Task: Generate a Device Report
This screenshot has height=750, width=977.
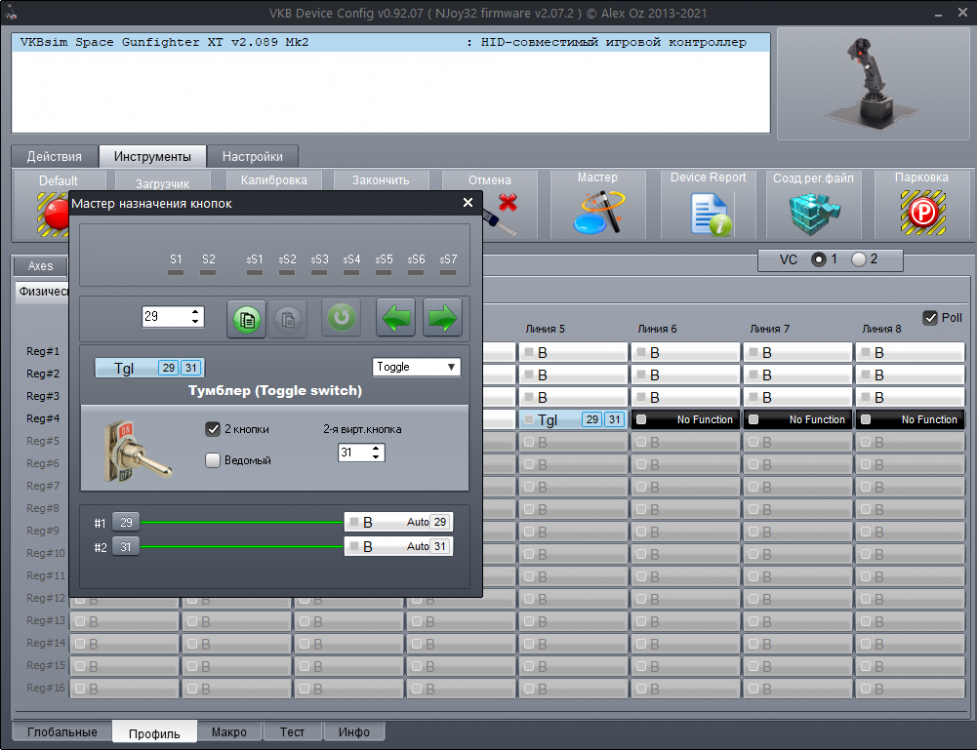Action: (708, 210)
